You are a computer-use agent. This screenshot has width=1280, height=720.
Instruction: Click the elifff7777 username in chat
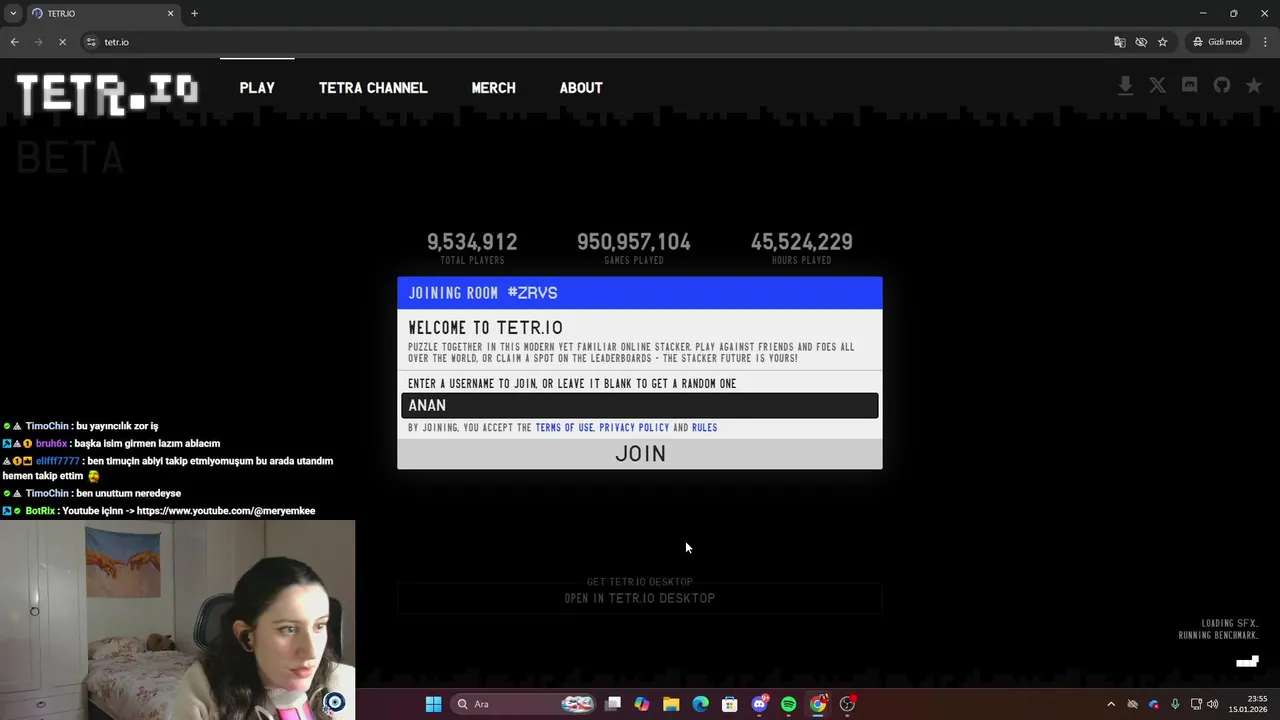pos(58,461)
